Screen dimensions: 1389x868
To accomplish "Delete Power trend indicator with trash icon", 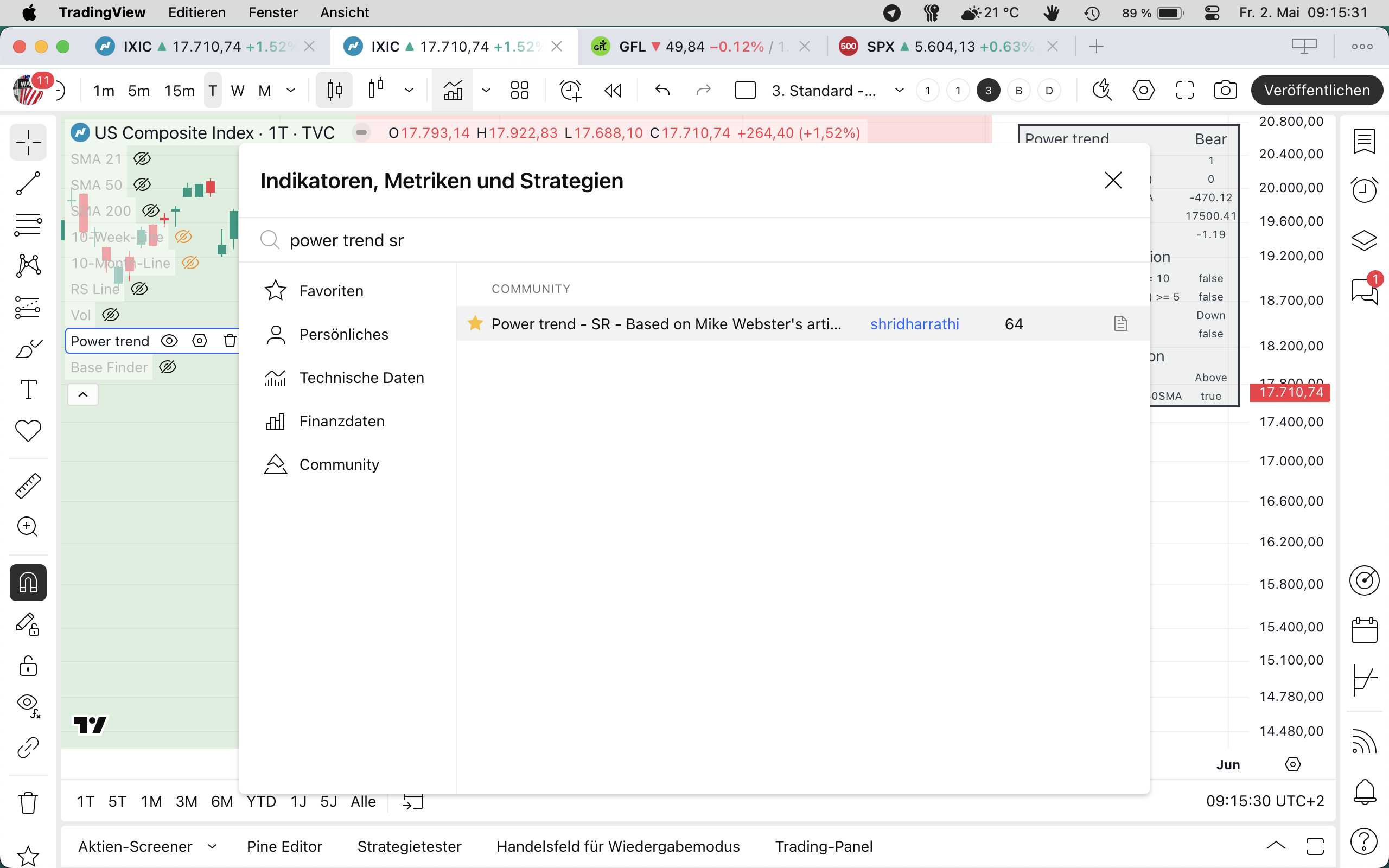I will (x=230, y=341).
